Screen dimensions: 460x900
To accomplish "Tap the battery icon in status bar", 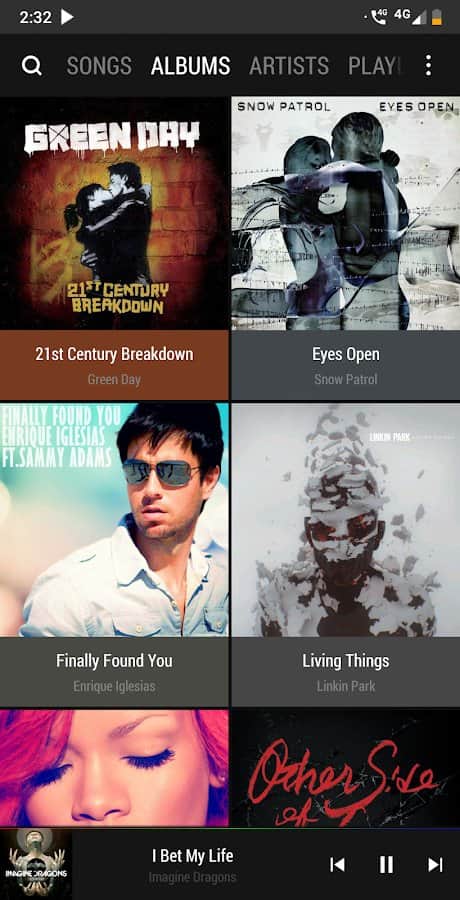I will 437,17.
